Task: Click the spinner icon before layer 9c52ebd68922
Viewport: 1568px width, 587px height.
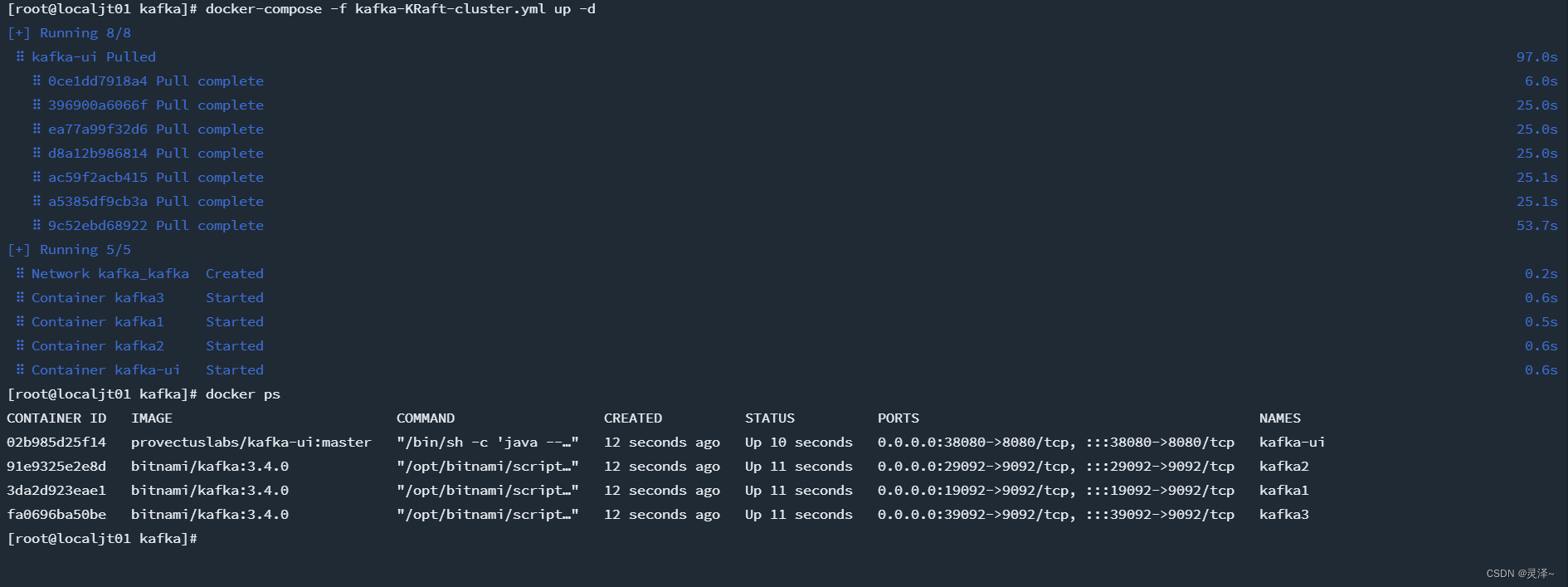Action: click(37, 225)
